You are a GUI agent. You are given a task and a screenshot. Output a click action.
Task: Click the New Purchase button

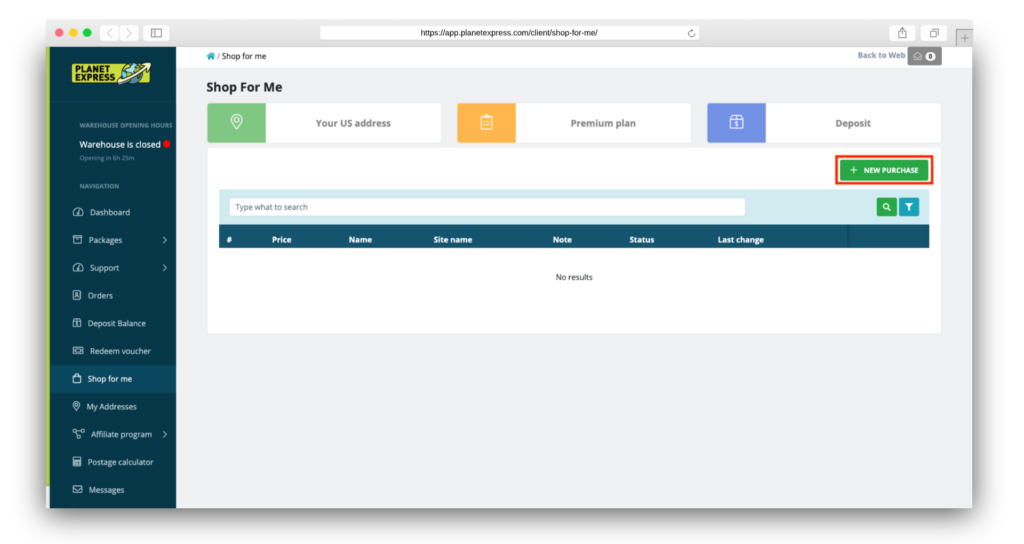coord(884,170)
